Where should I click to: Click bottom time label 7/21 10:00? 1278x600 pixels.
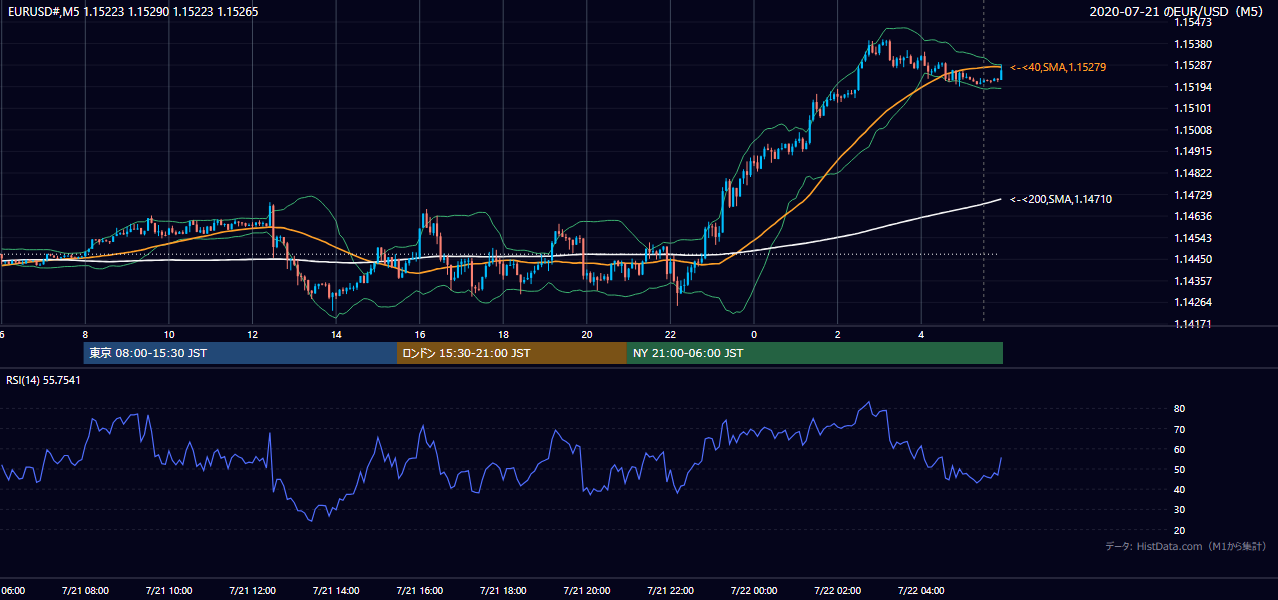coord(169,591)
